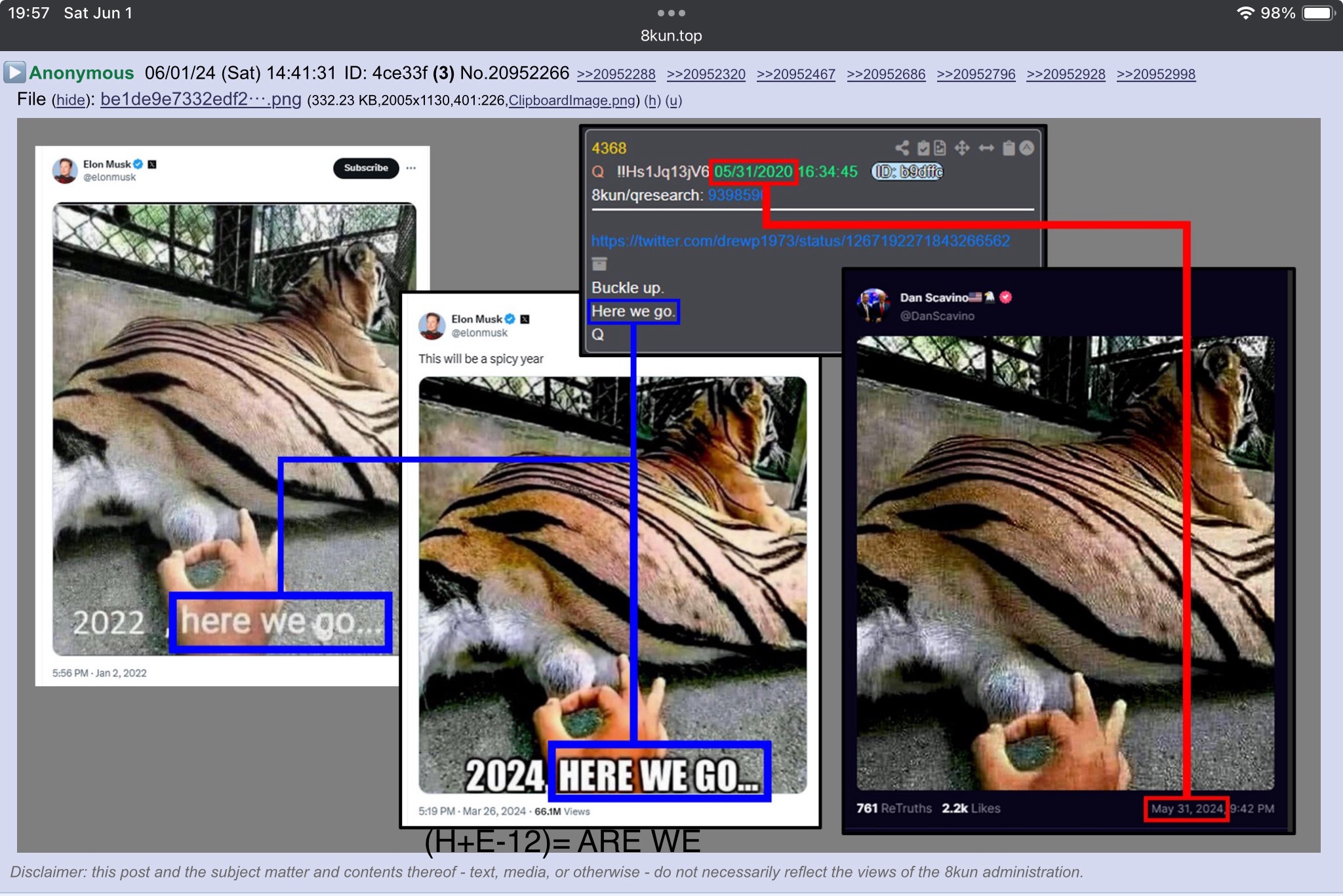Tap the three-dot multitasking menu at top
The image size is (1343, 896).
click(671, 12)
